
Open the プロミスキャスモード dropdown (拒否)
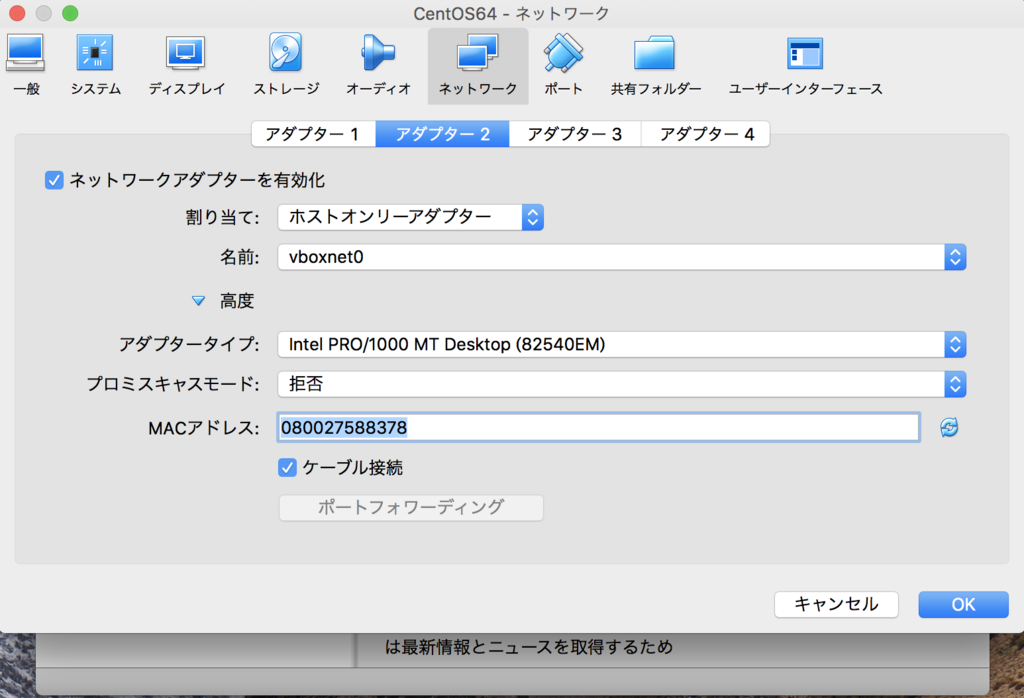[622, 385]
